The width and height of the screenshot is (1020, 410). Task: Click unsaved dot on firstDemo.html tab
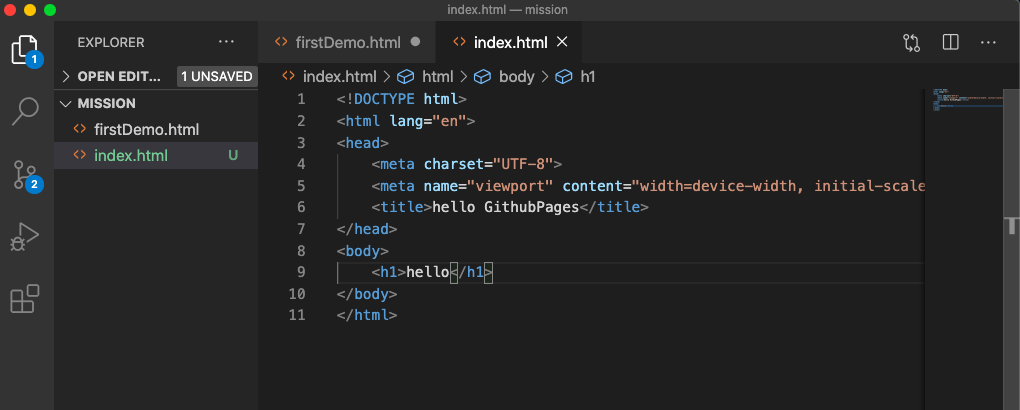coord(415,42)
